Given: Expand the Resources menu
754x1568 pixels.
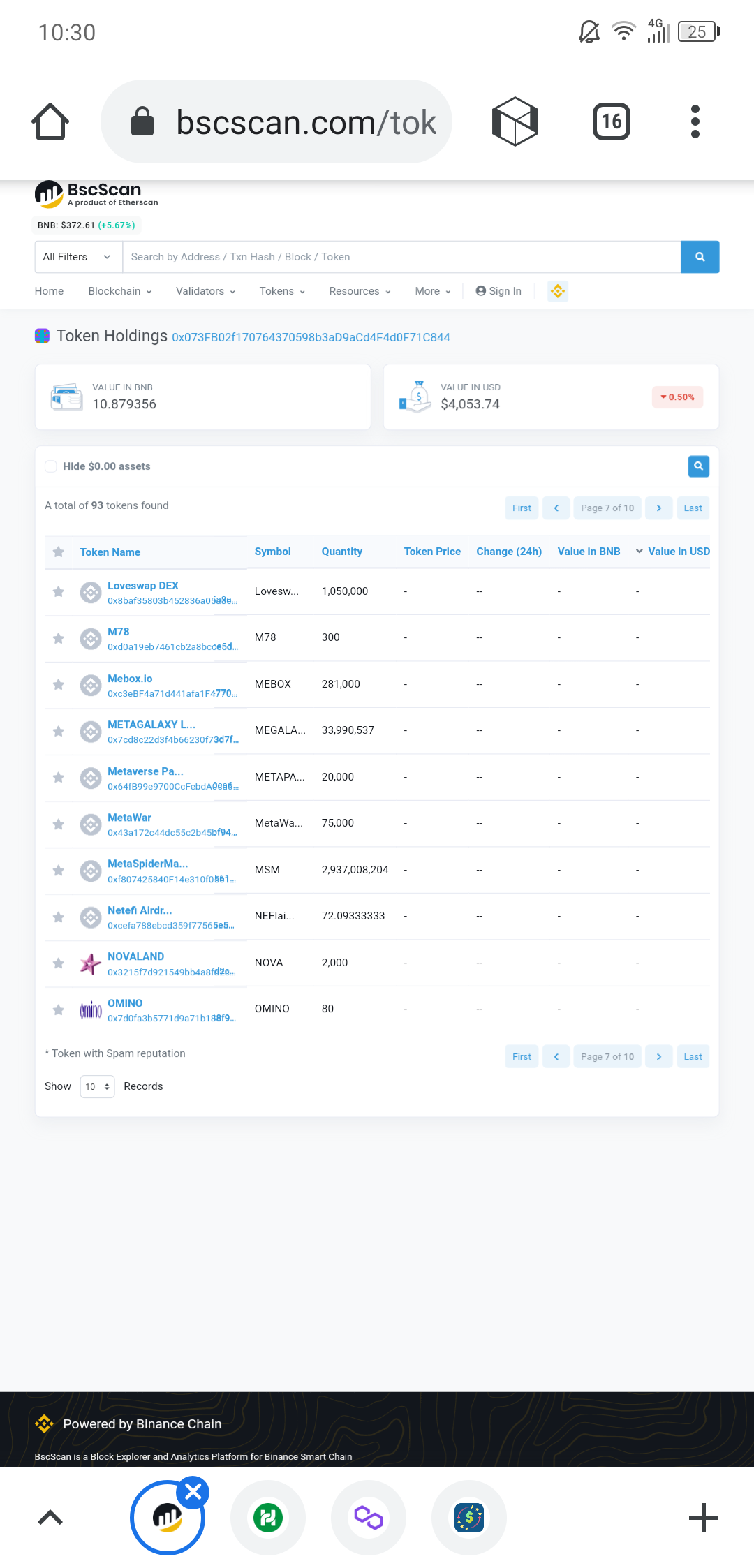Looking at the screenshot, I should click(360, 291).
